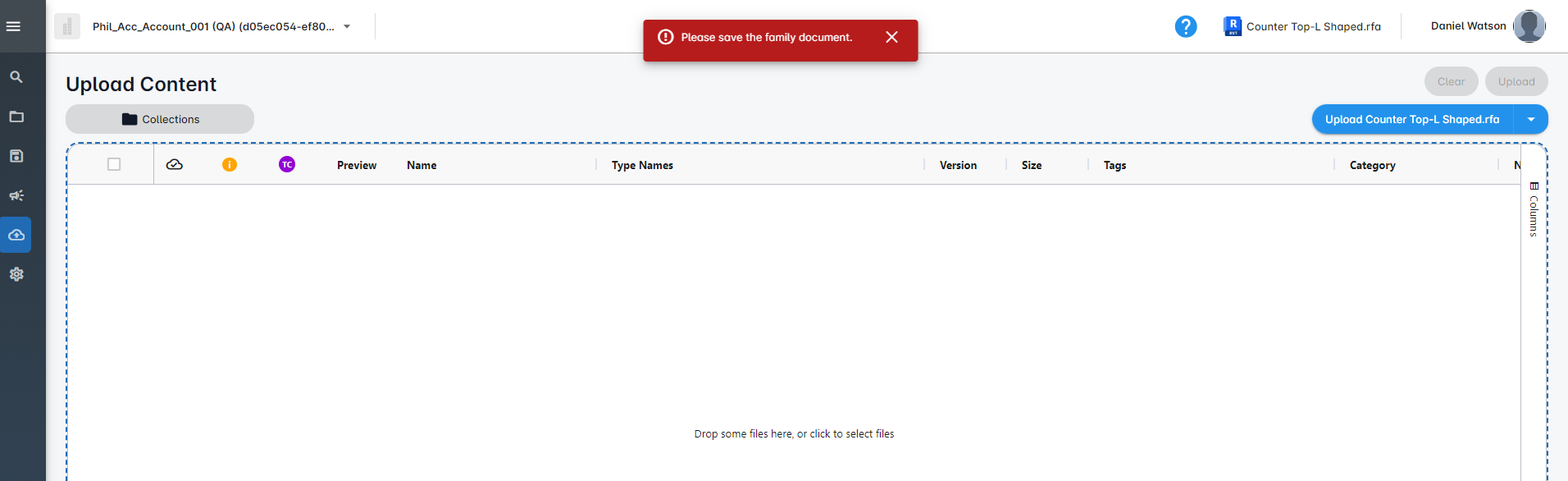Click 'Drop some files here' to select files
Image resolution: width=1568 pixels, height=481 pixels.
pos(794,434)
